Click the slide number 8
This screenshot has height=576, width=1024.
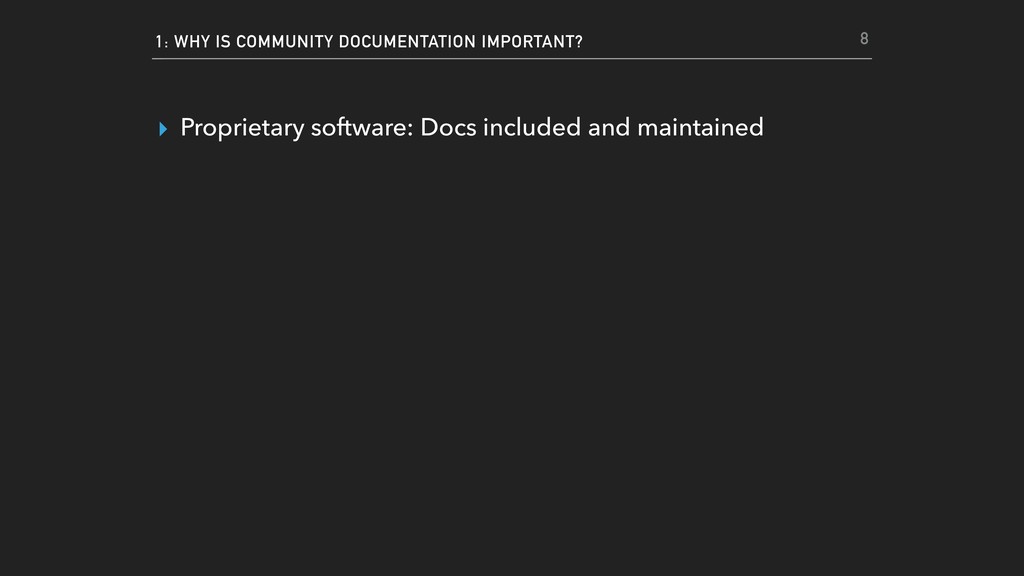[x=864, y=39]
